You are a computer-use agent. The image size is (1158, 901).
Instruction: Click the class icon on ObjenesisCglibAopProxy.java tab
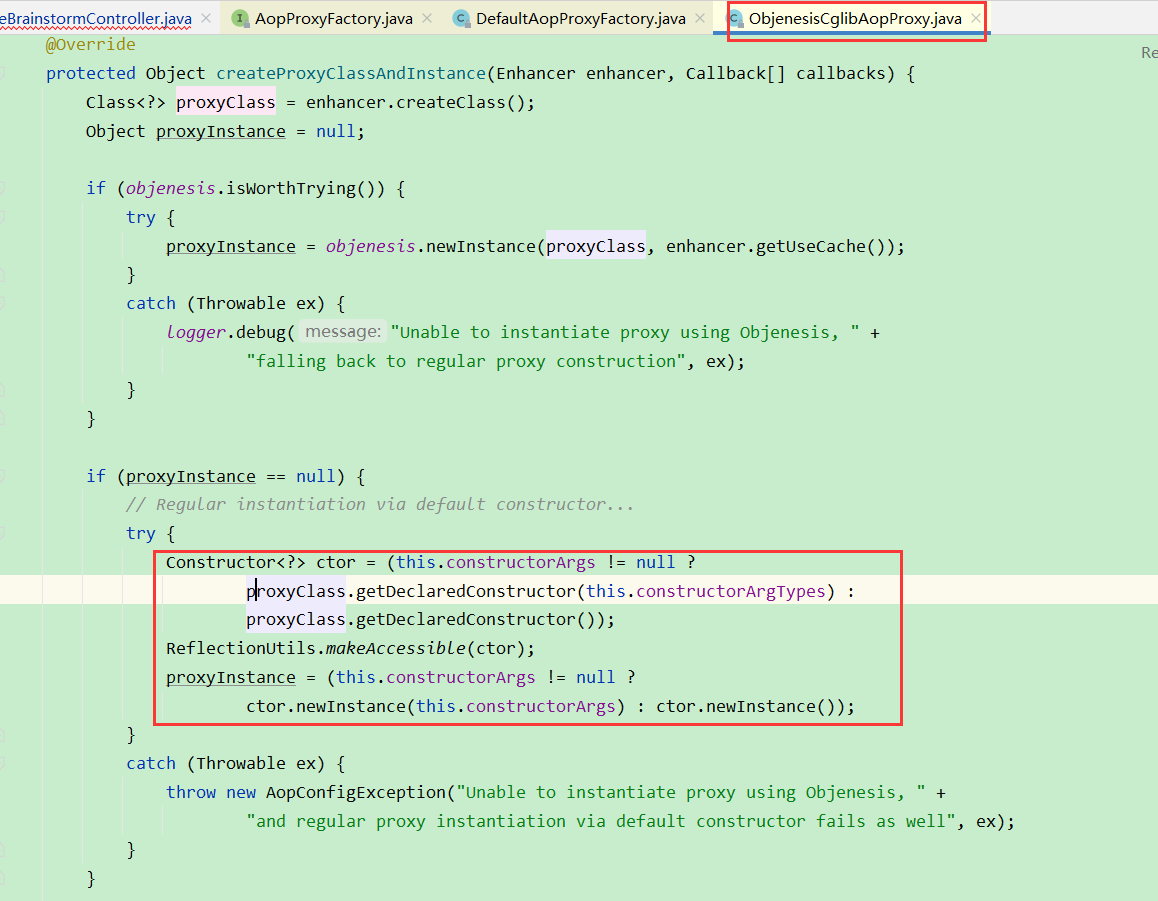[x=734, y=18]
